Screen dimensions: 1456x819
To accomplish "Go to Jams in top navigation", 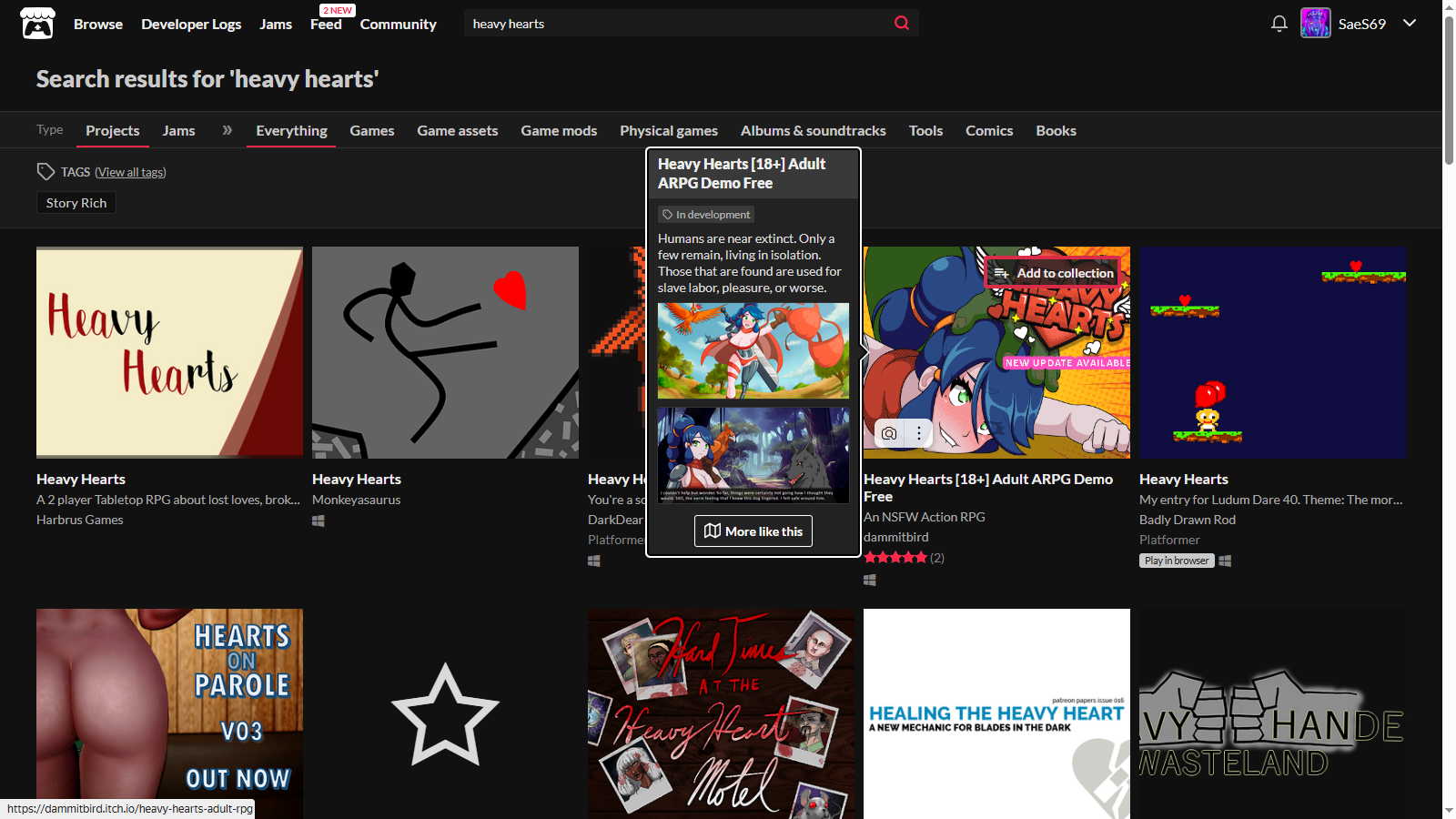I will [276, 24].
